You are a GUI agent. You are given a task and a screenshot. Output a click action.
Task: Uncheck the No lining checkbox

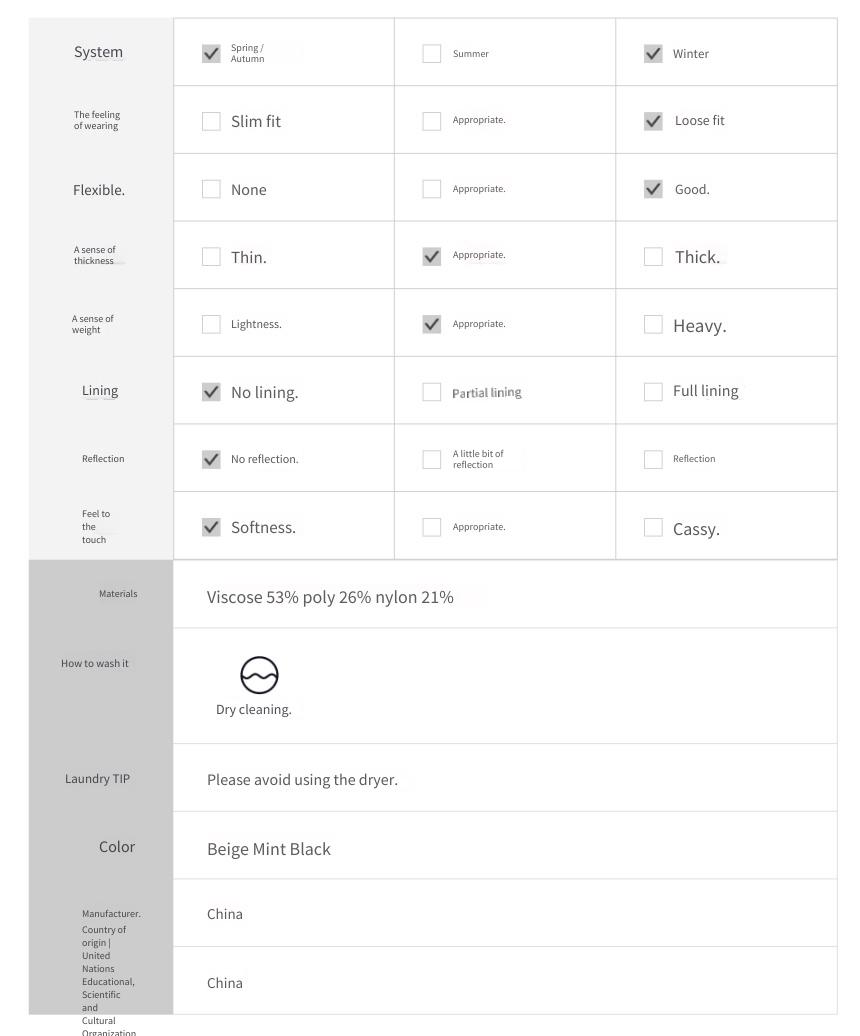(x=211, y=392)
